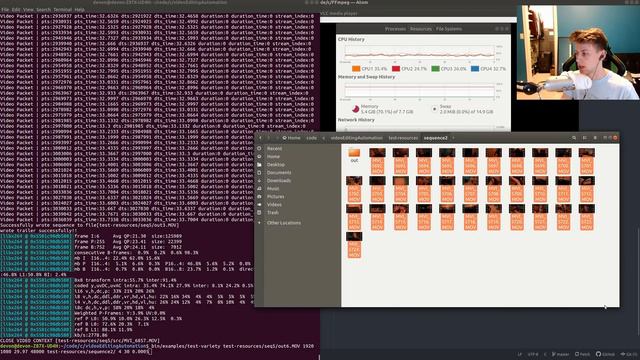Select the lone video file in the last row

(354, 245)
